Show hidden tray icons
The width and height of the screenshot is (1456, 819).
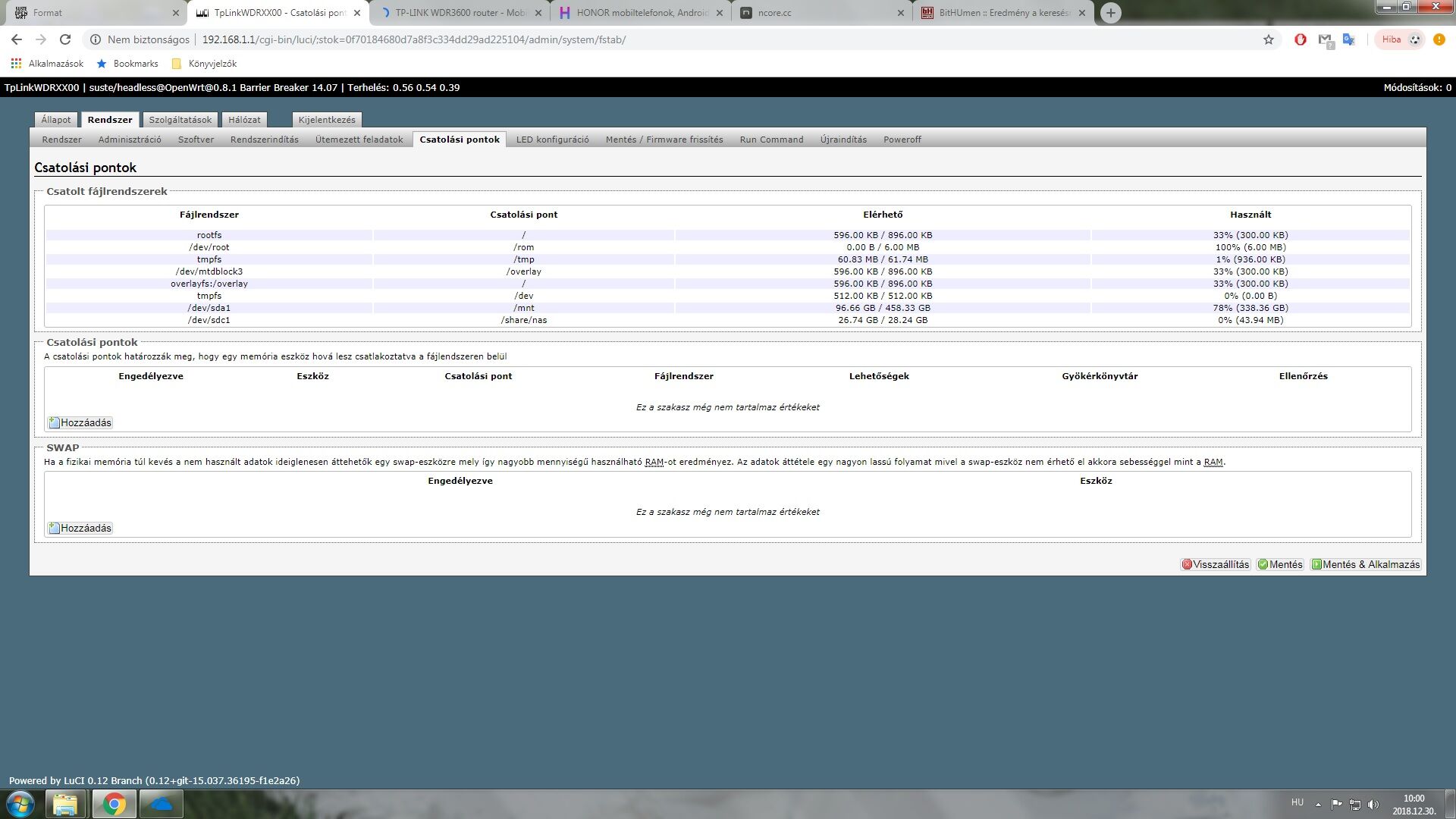[x=1318, y=804]
